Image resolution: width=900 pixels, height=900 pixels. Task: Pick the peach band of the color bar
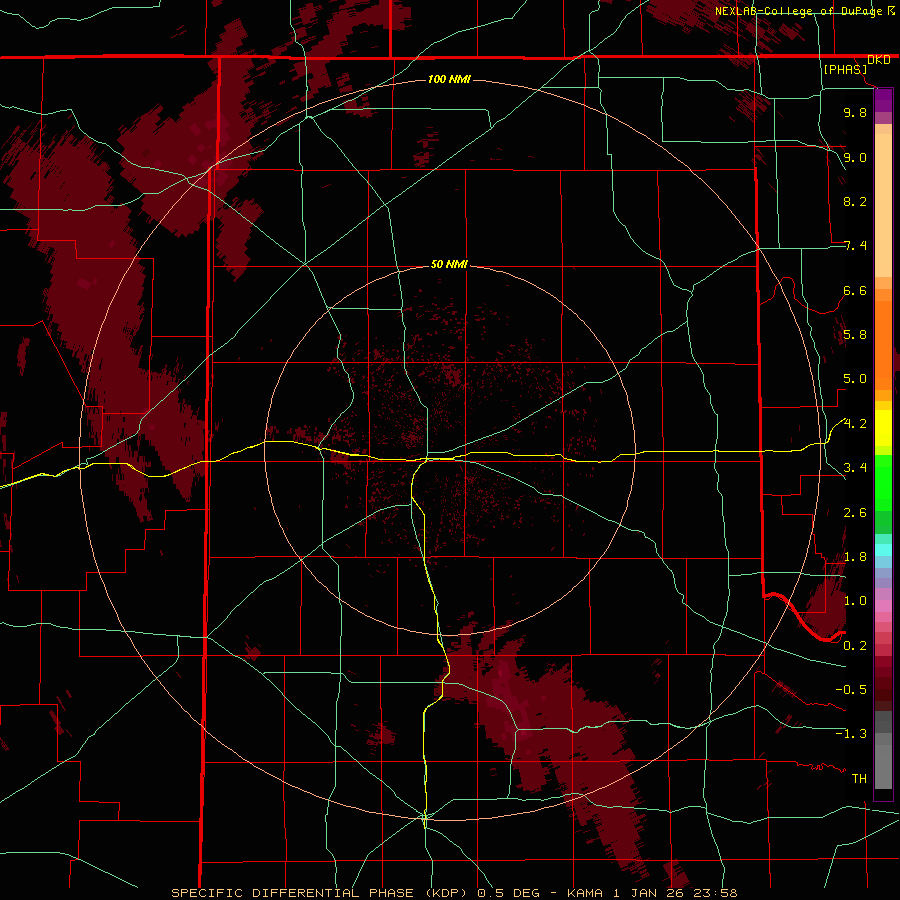click(883, 204)
